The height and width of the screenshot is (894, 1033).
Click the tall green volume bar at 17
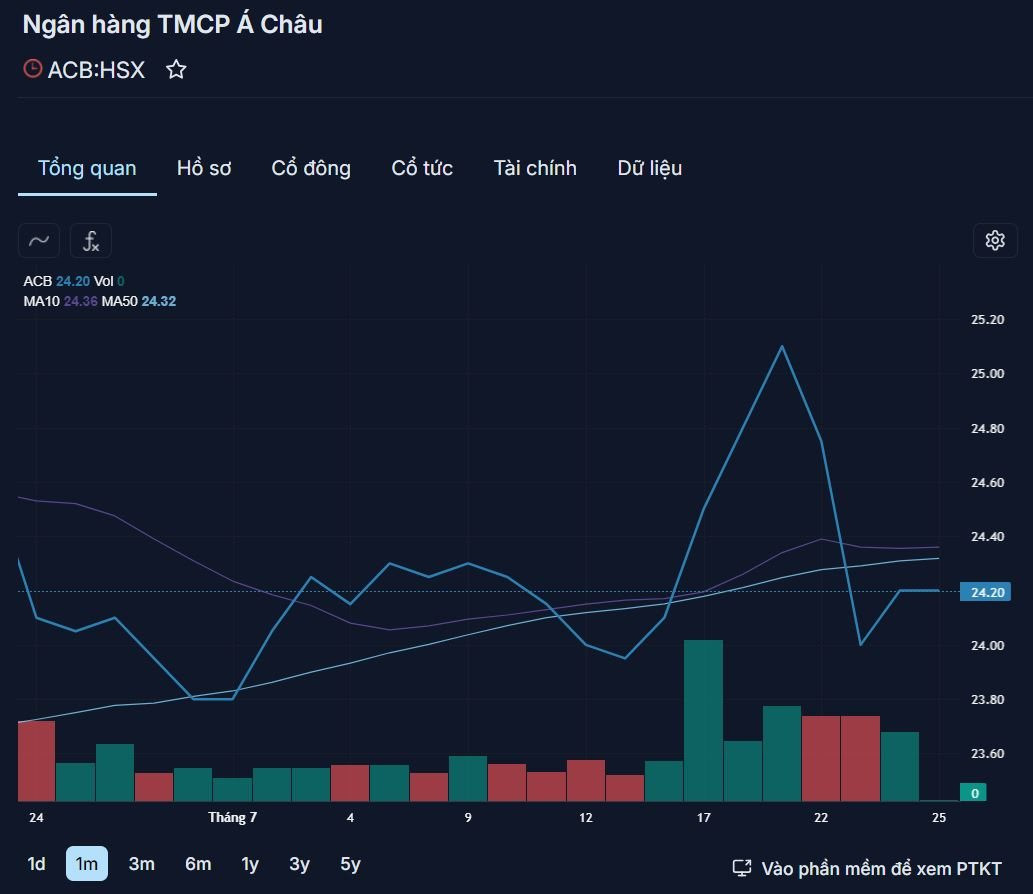[704, 720]
